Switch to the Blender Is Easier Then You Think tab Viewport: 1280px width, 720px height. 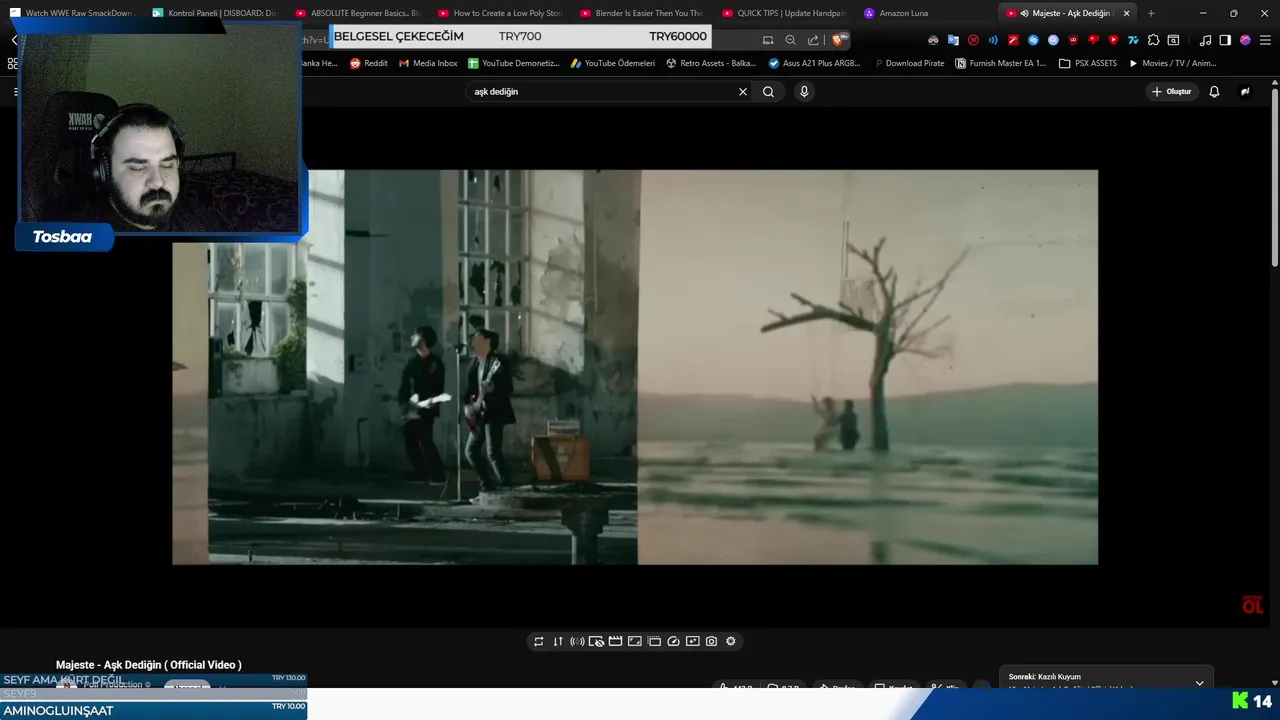(642, 13)
